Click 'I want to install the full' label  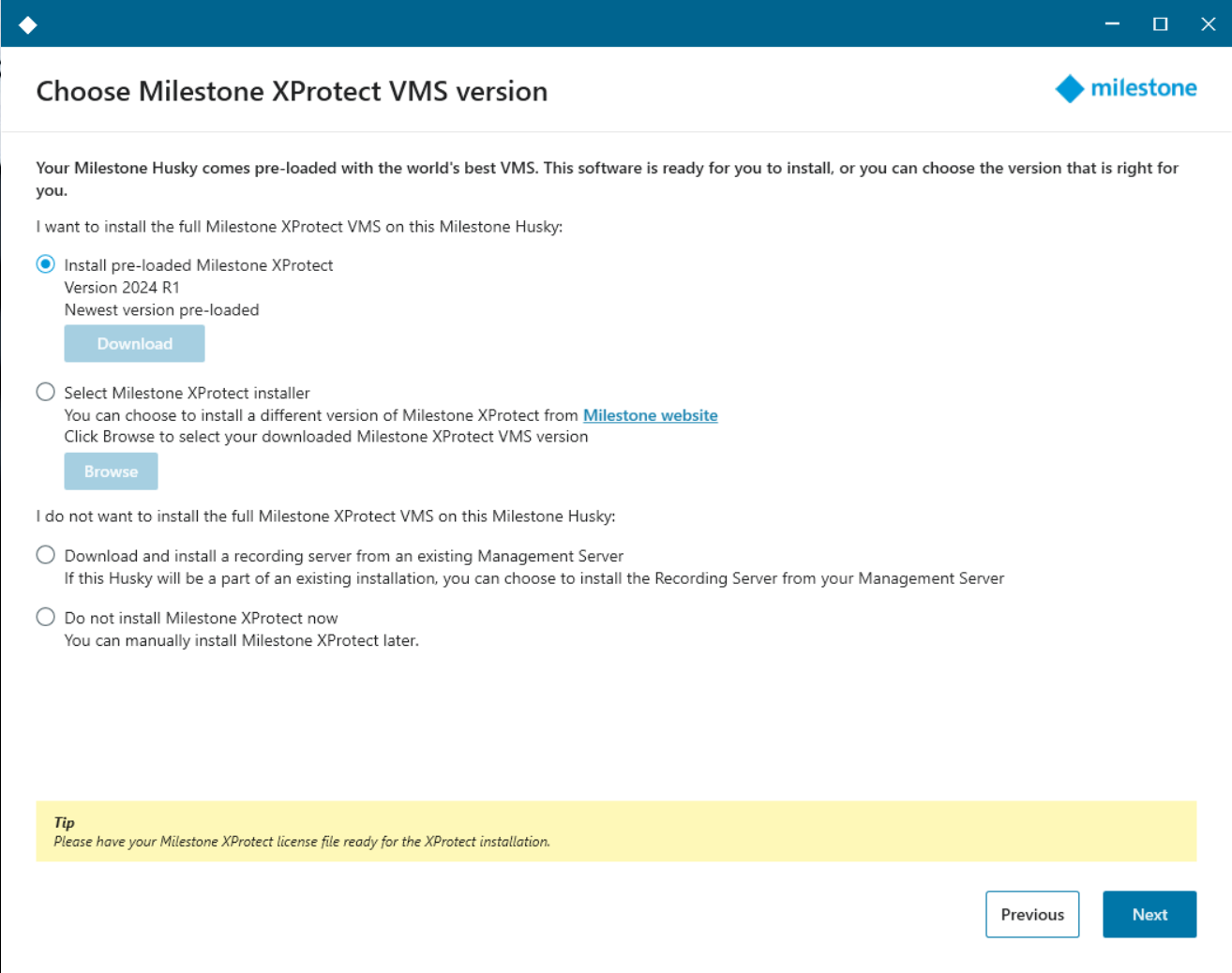tap(299, 227)
